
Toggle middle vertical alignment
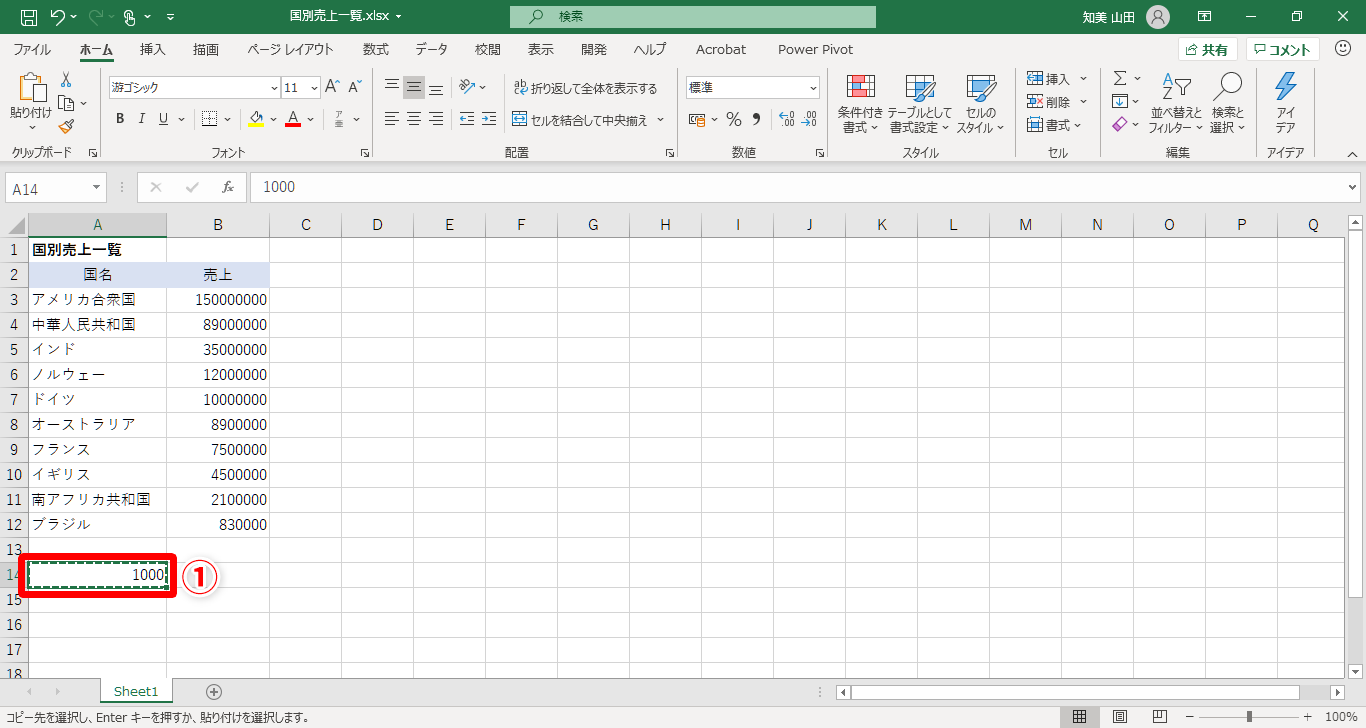(414, 87)
